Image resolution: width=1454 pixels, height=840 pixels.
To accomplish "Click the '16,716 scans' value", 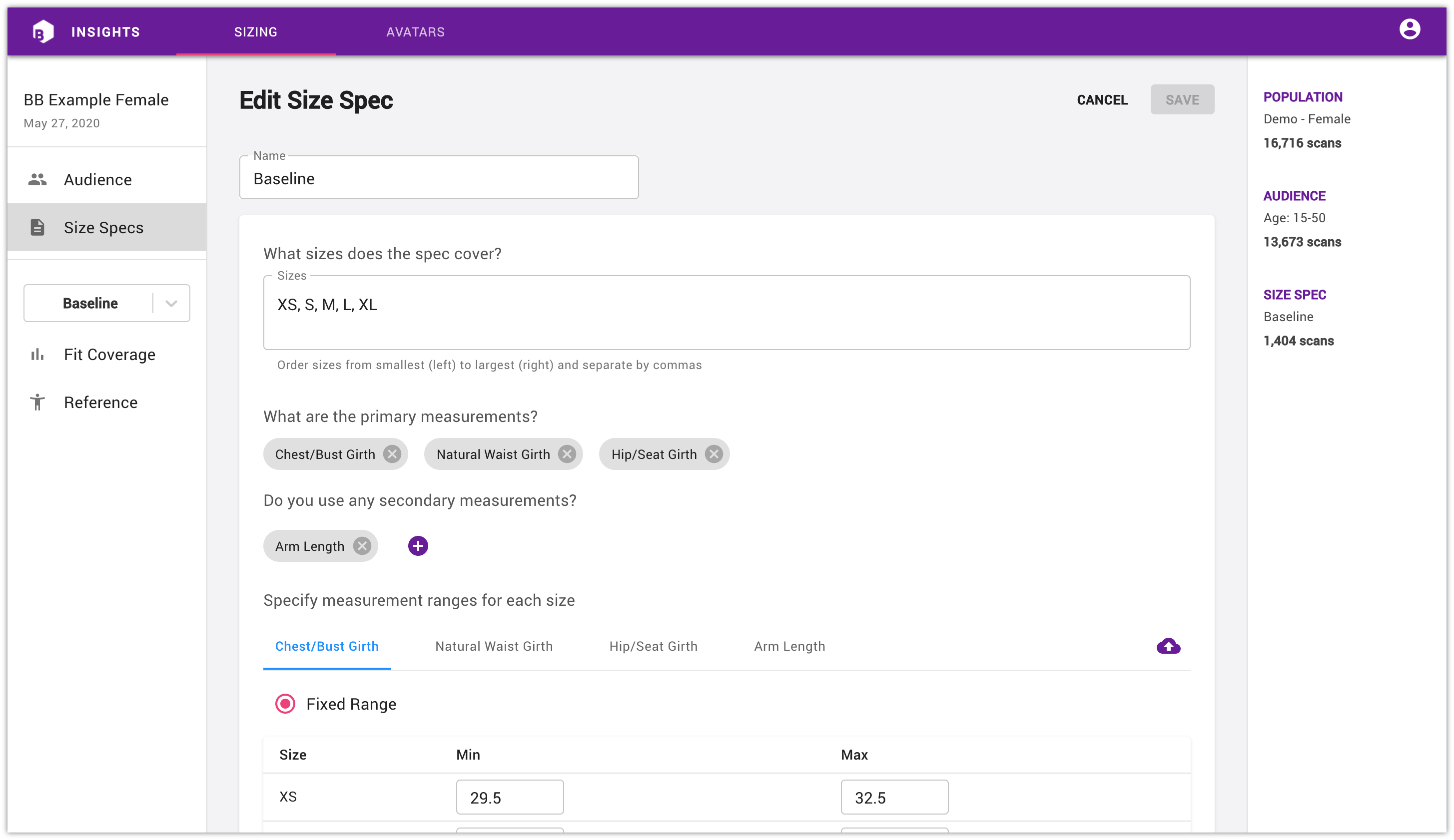I will click(1302, 143).
